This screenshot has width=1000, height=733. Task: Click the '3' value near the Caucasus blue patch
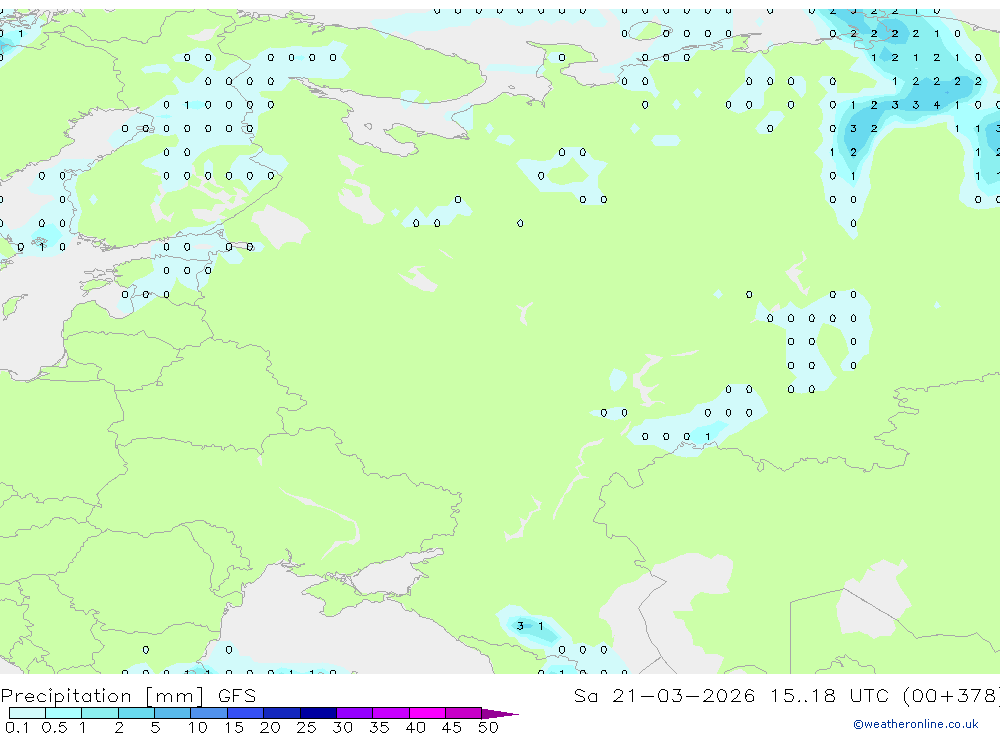coord(520,626)
